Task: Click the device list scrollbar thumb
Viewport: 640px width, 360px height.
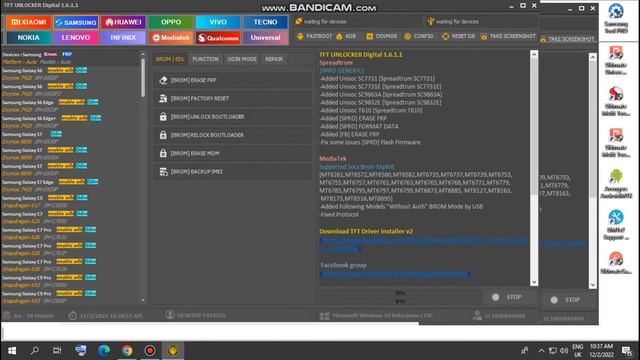Action: tap(143, 78)
